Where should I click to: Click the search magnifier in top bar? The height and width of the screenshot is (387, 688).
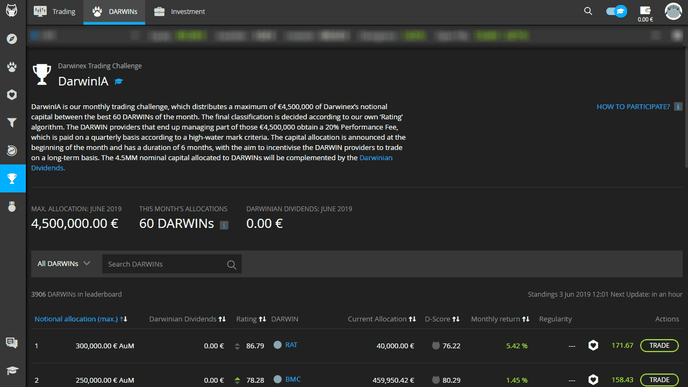[588, 11]
